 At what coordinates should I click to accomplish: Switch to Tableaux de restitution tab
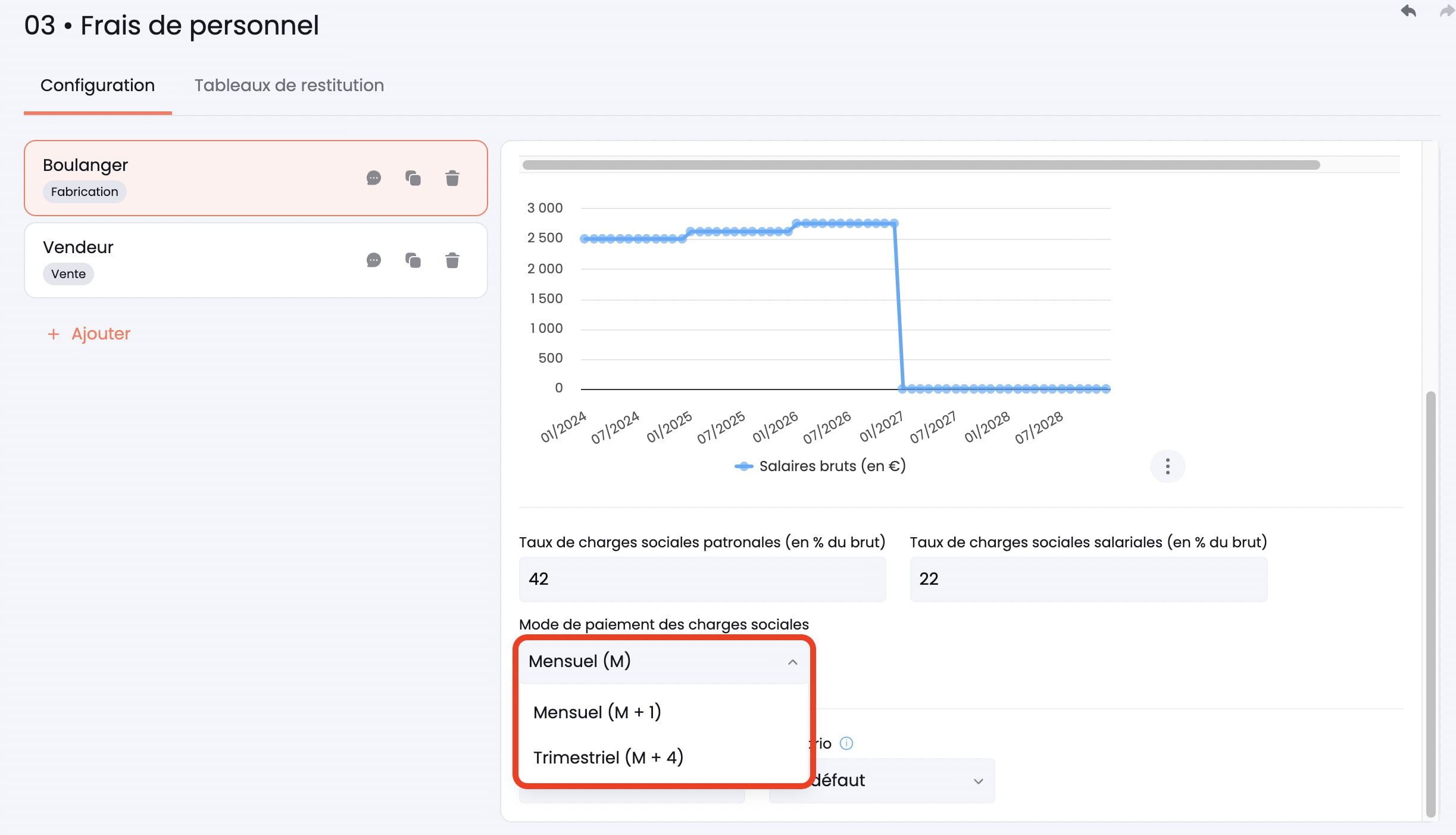[289, 86]
